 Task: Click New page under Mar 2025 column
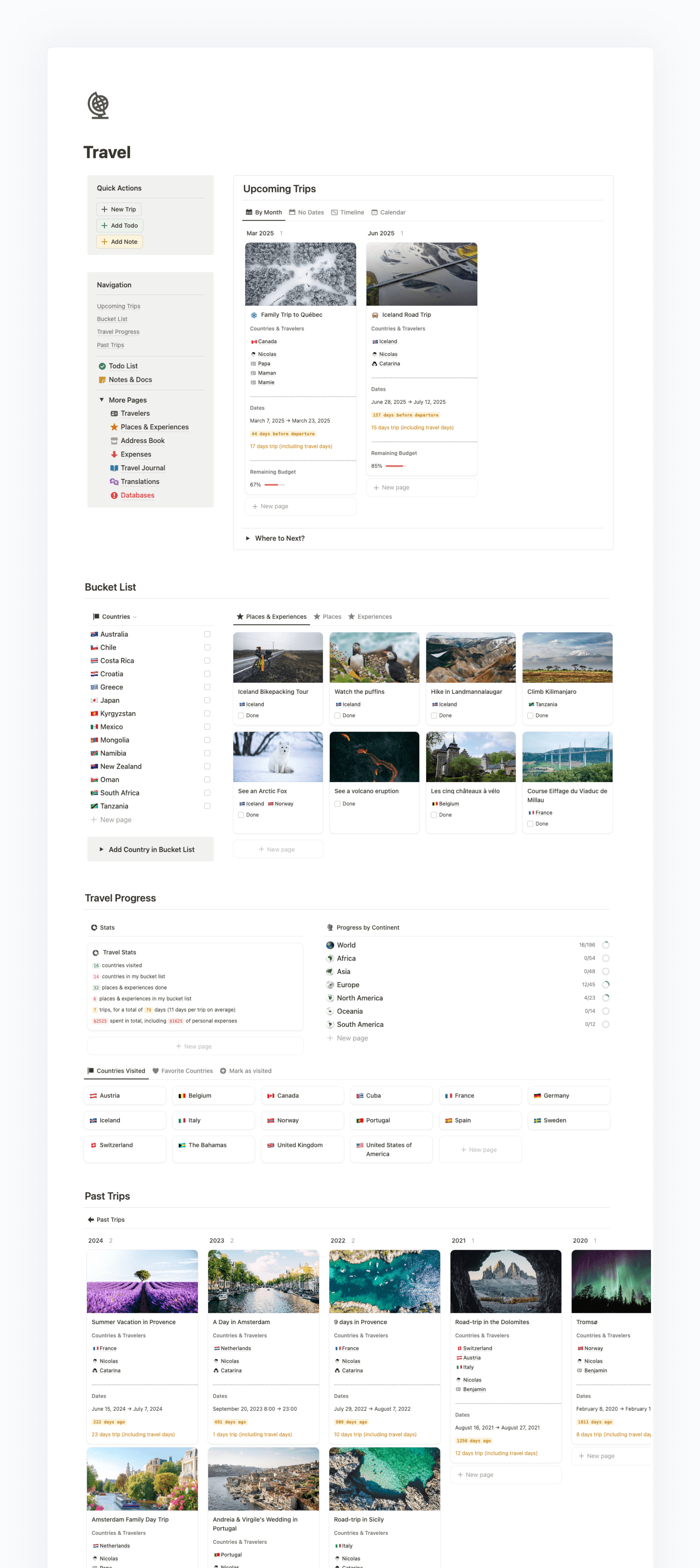[301, 506]
